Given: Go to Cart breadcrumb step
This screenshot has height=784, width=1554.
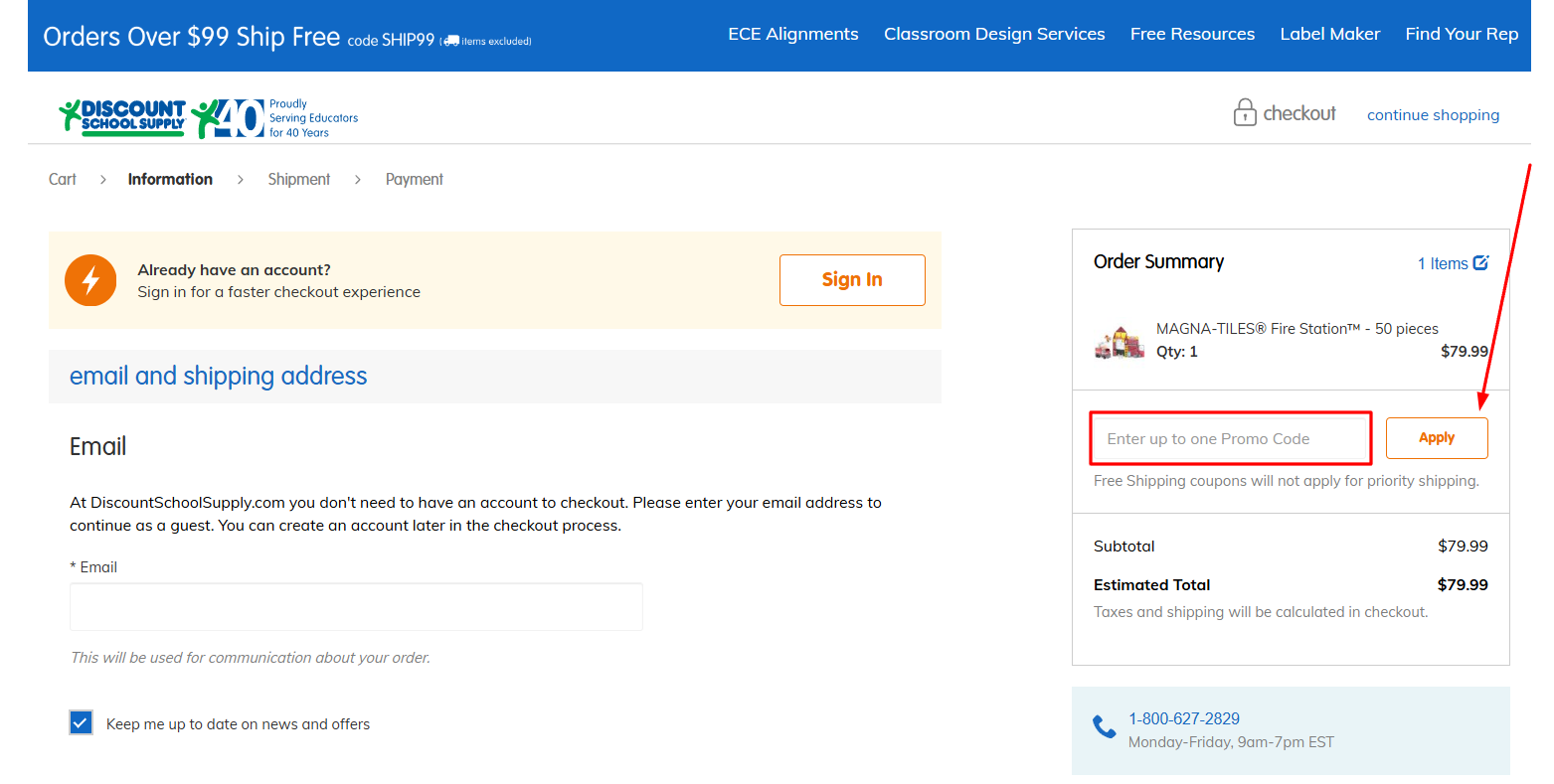Looking at the screenshot, I should click(x=63, y=179).
